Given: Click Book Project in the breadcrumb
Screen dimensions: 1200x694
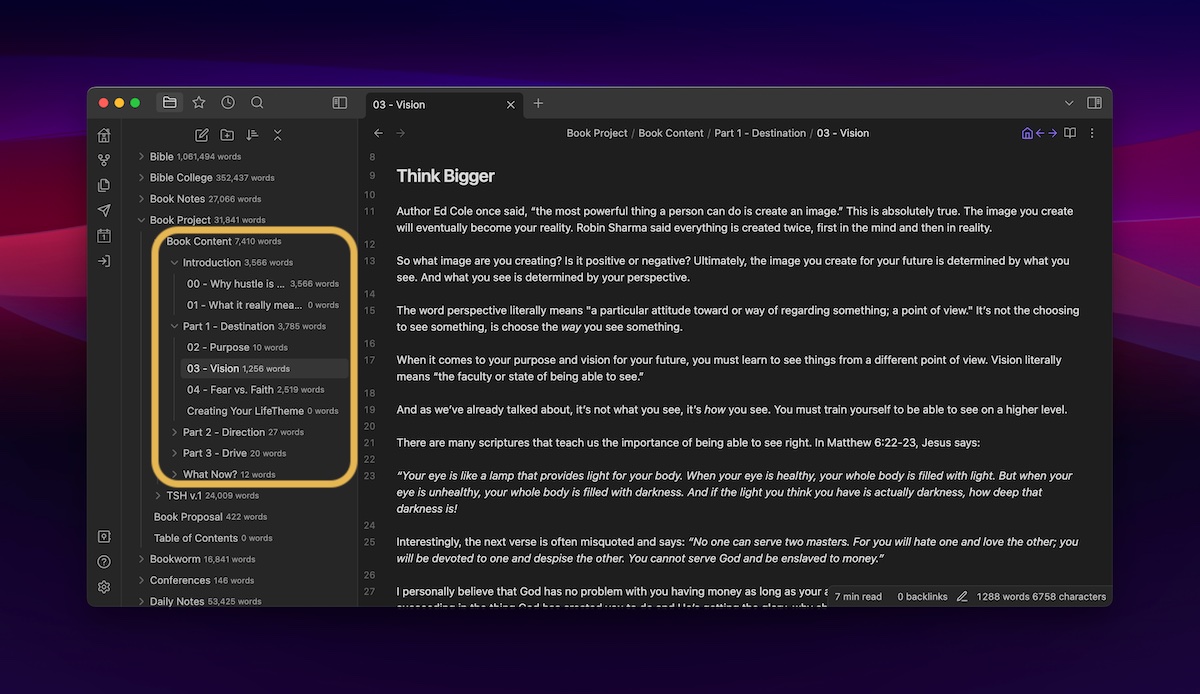Looking at the screenshot, I should 597,133.
